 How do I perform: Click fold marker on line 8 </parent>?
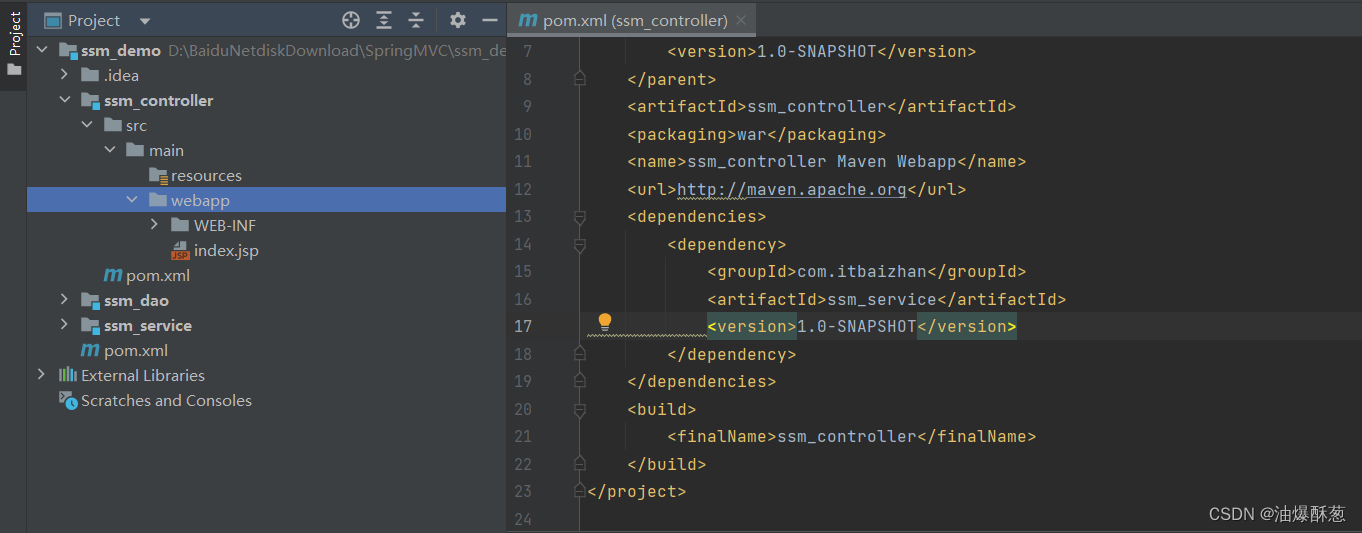pos(579,79)
